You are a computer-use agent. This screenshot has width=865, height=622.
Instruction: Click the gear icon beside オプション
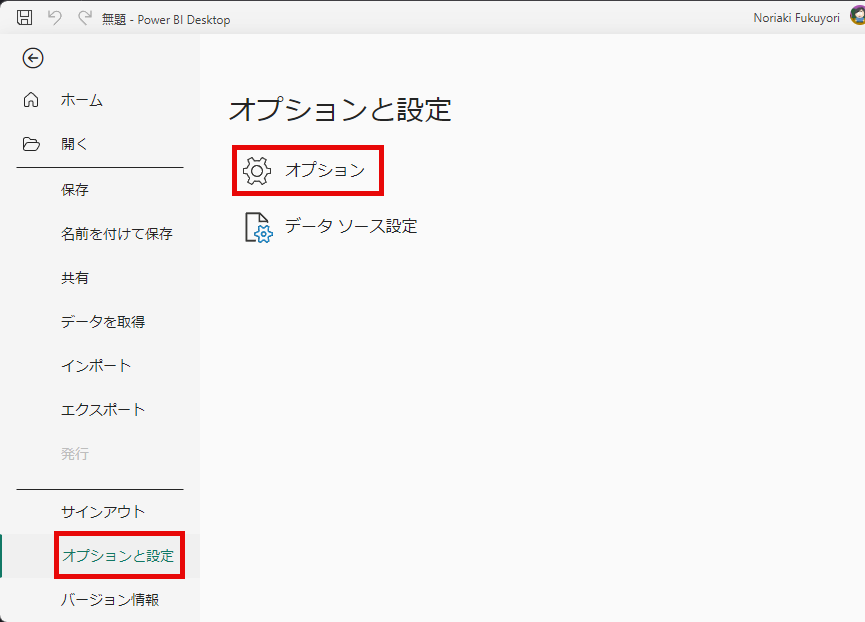[257, 170]
